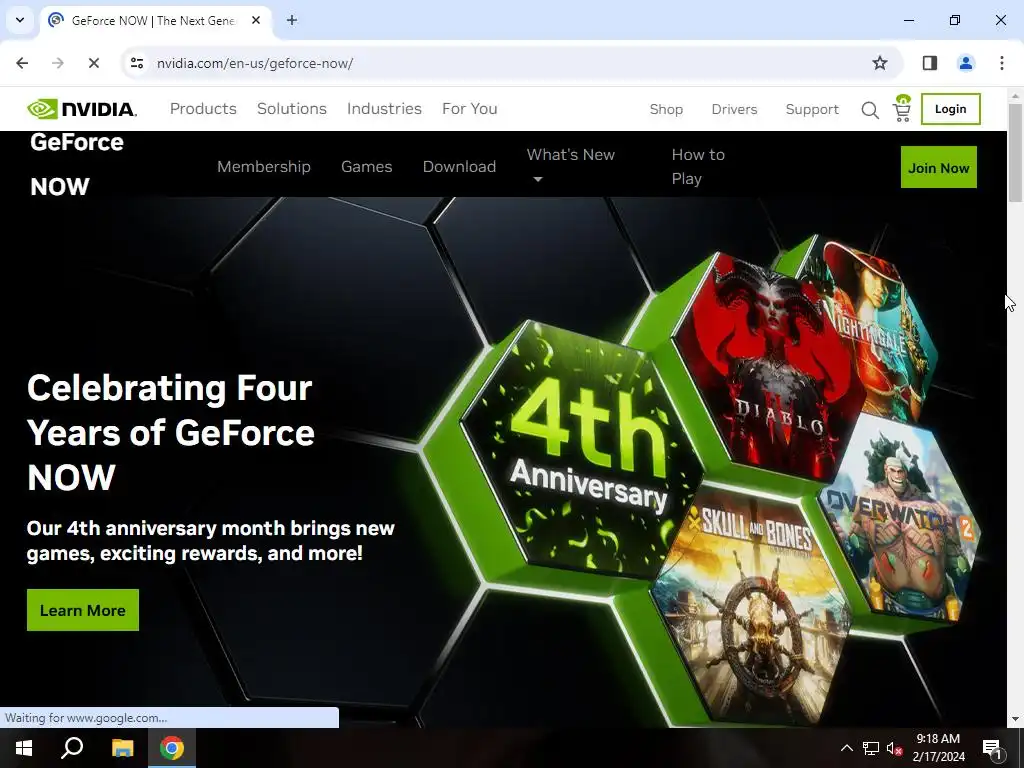Open File Explorer from taskbar
The width and height of the screenshot is (1024, 768).
[x=122, y=748]
